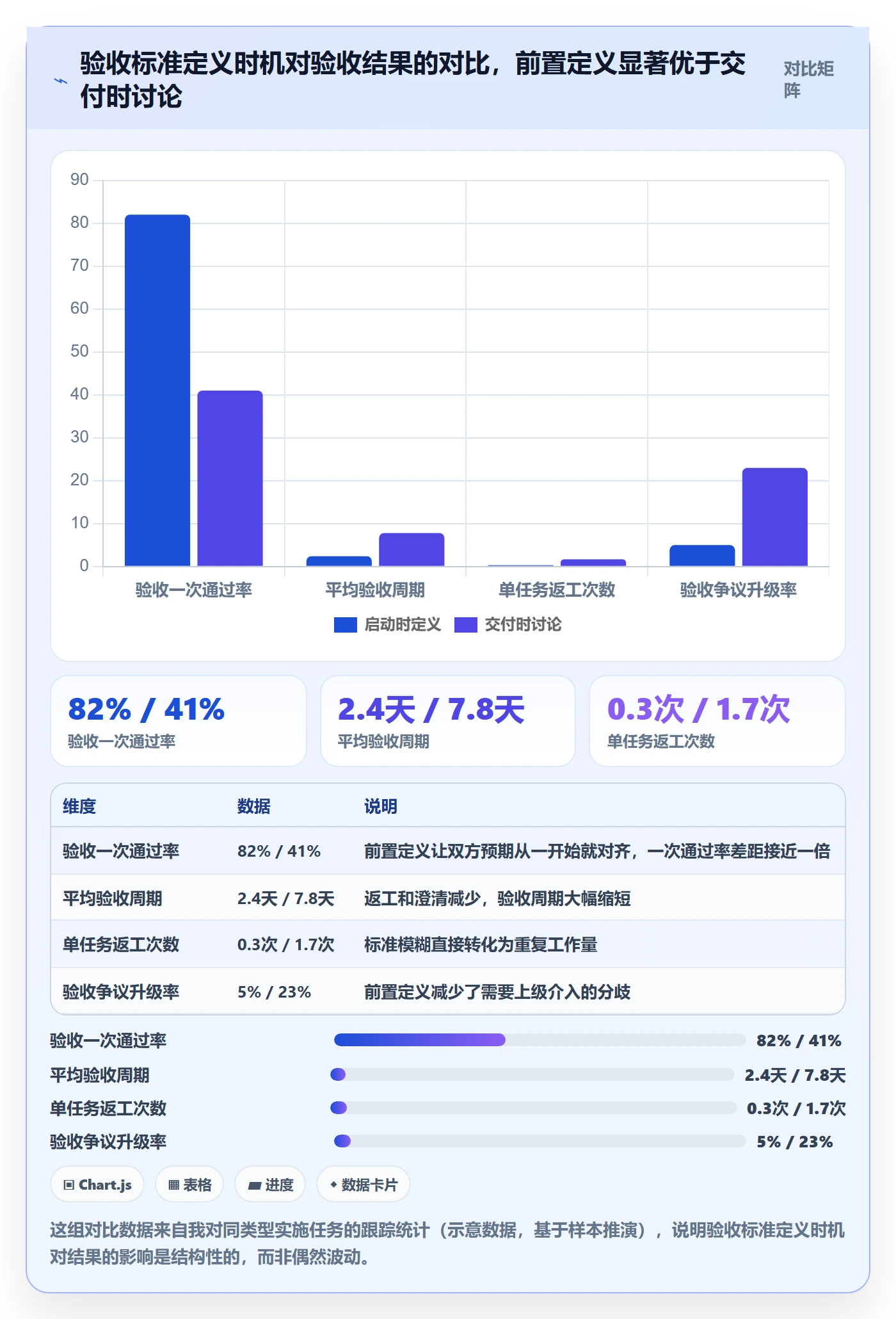Screen dimensions: 896x1319
Task: Click the 对比矩阵 tag in header
Action: tap(809, 79)
